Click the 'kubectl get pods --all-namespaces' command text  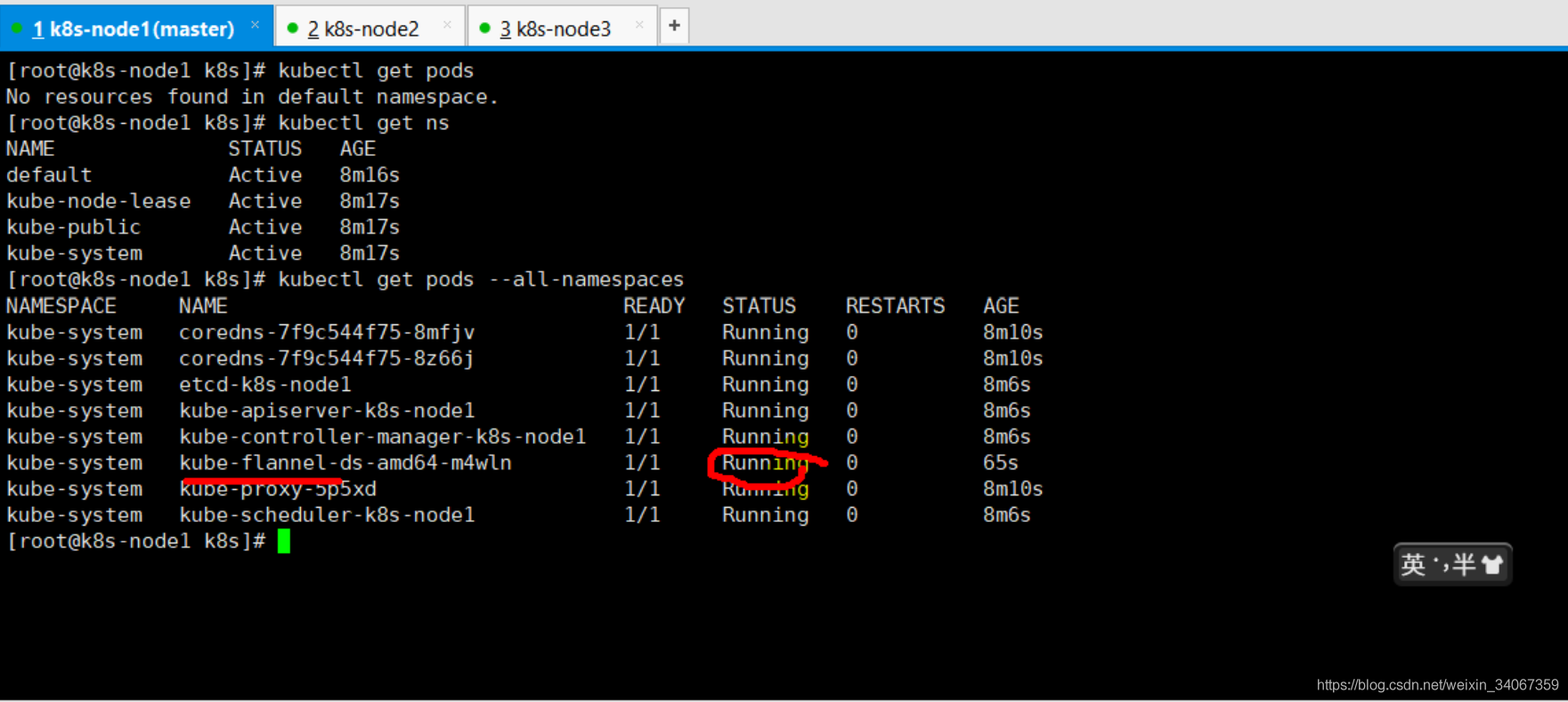(481, 280)
